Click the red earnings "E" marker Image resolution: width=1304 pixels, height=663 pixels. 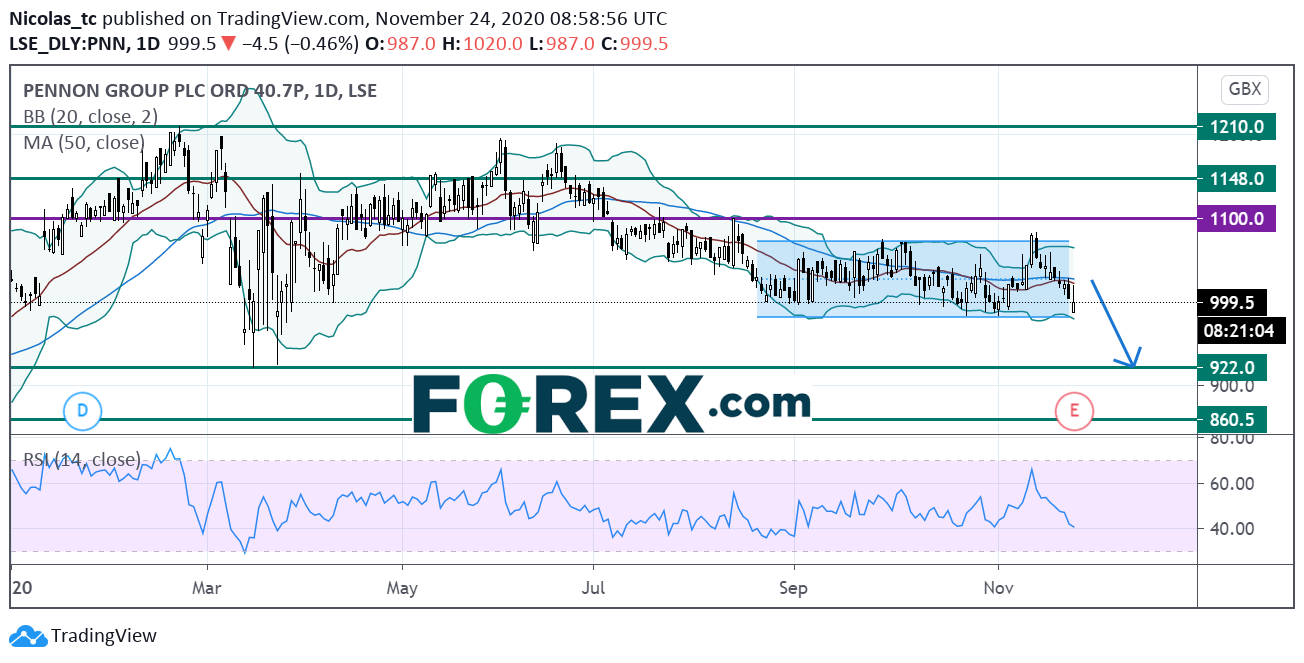[x=1075, y=409]
